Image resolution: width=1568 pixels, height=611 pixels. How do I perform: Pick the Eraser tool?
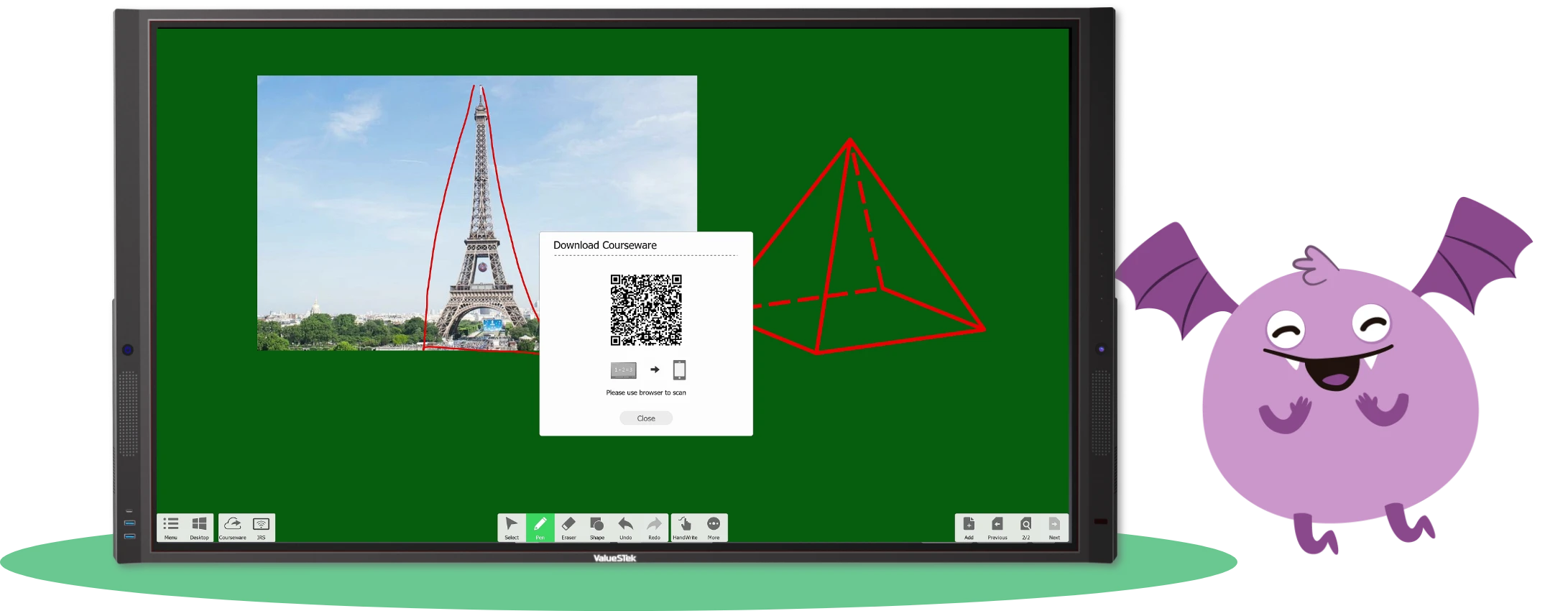point(568,528)
